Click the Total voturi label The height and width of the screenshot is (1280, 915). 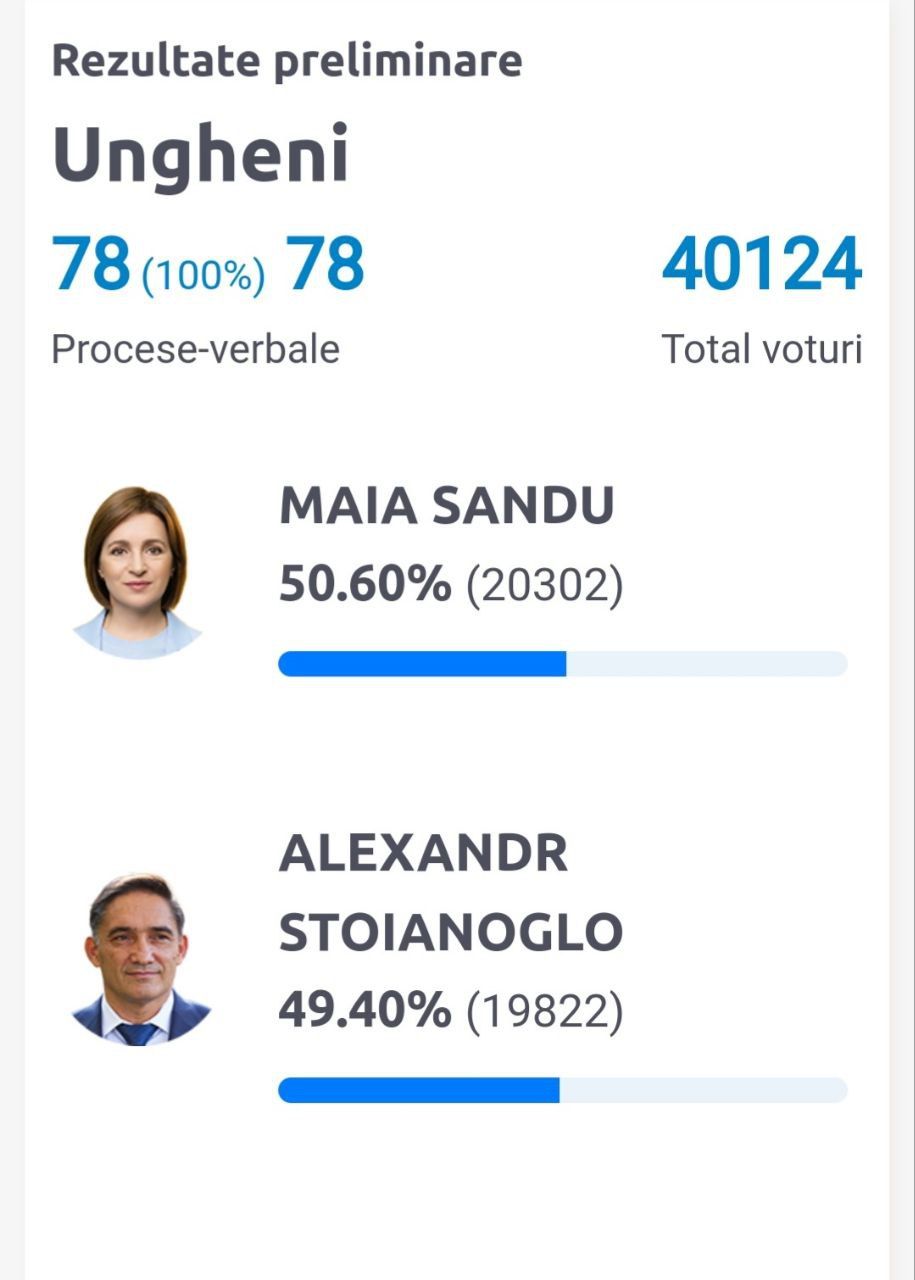point(762,349)
